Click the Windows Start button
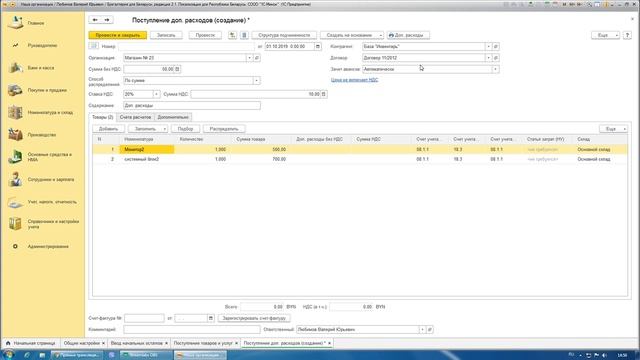This screenshot has width=640, height=360. [x=8, y=355]
